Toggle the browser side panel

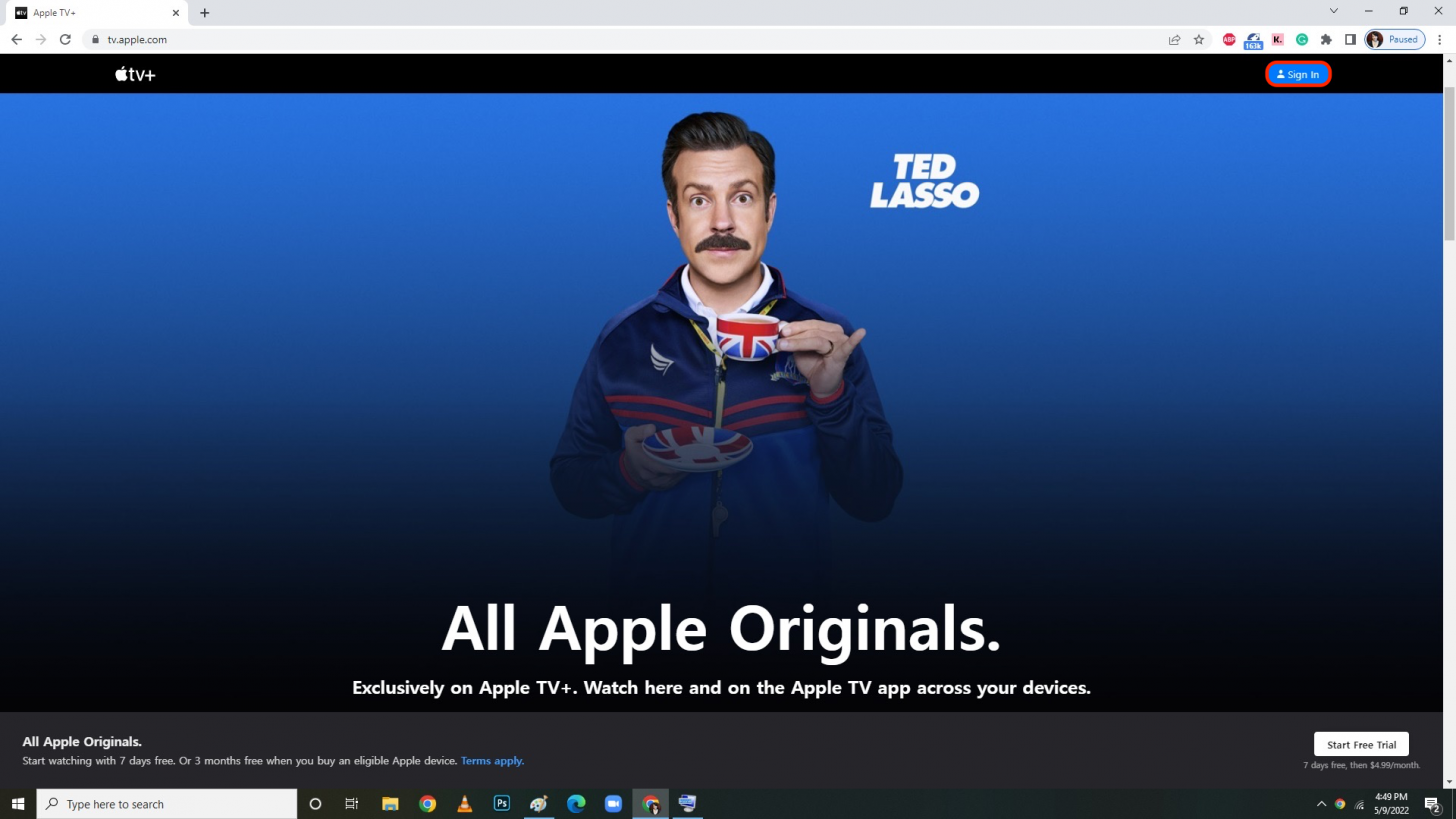(x=1350, y=40)
